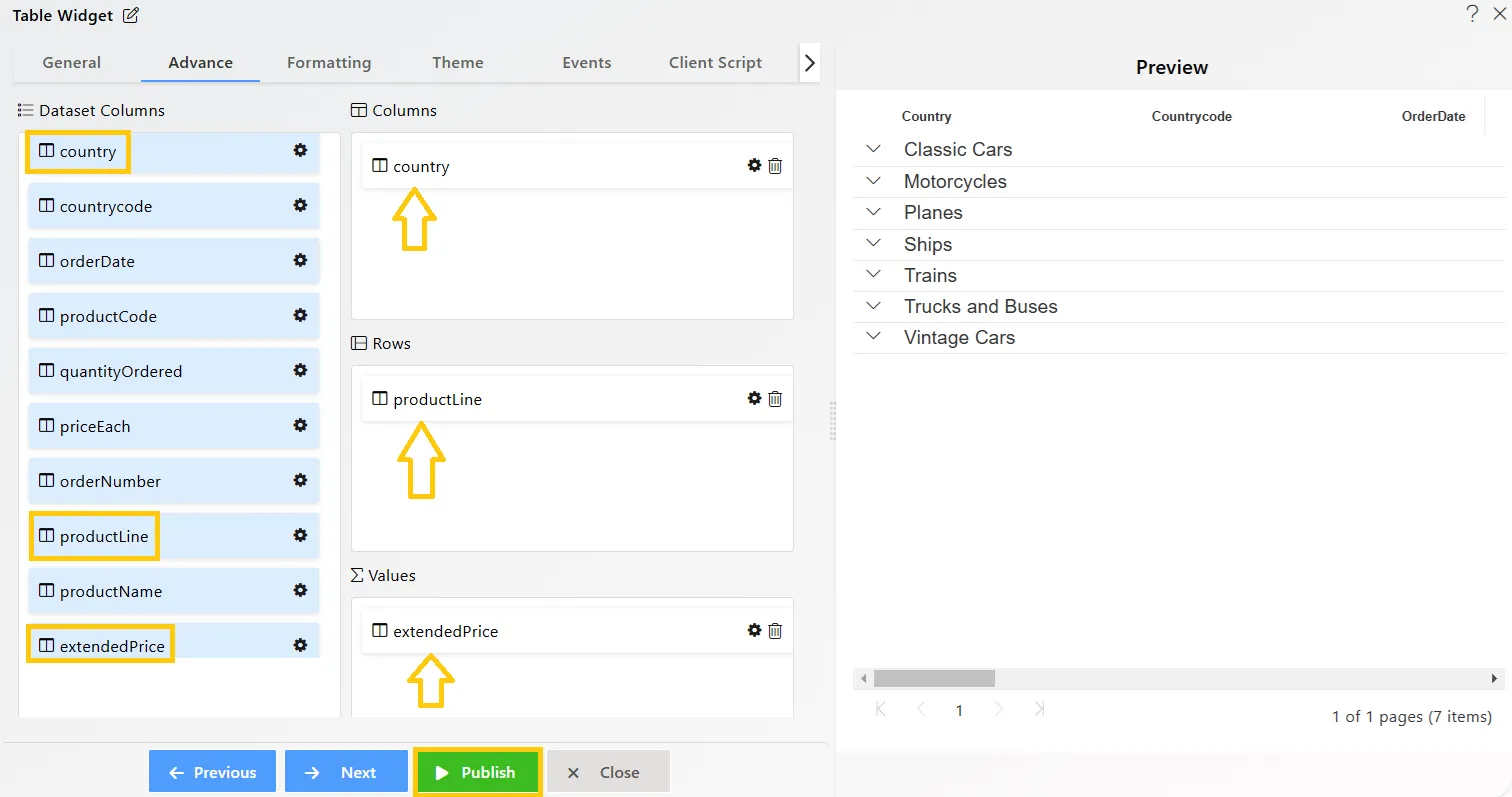The image size is (1512, 797).
Task: Open the help question mark icon
Action: (1472, 13)
